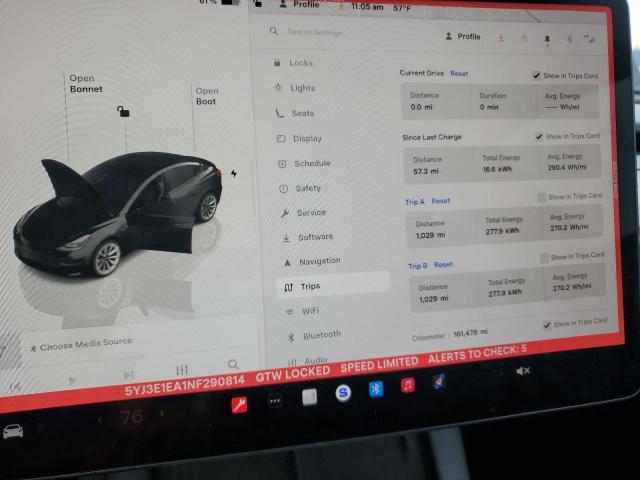Tap the charge port lightning icon

pyautogui.click(x=233, y=173)
